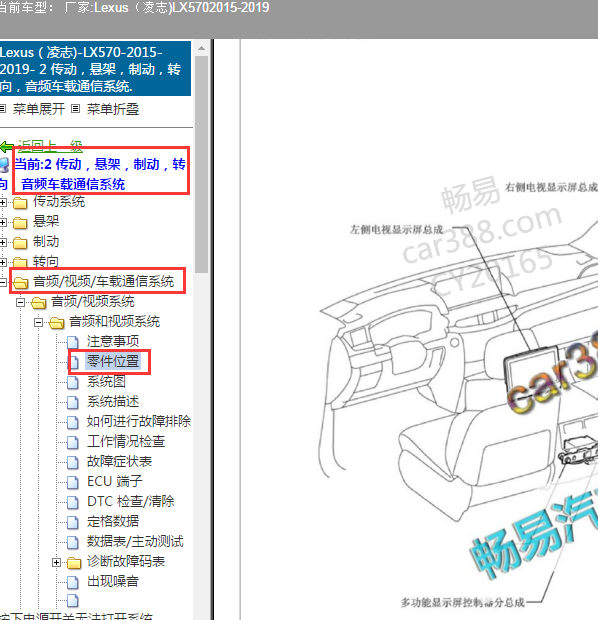
Task: Click the 菜单展开 list icon
Action: point(2,109)
